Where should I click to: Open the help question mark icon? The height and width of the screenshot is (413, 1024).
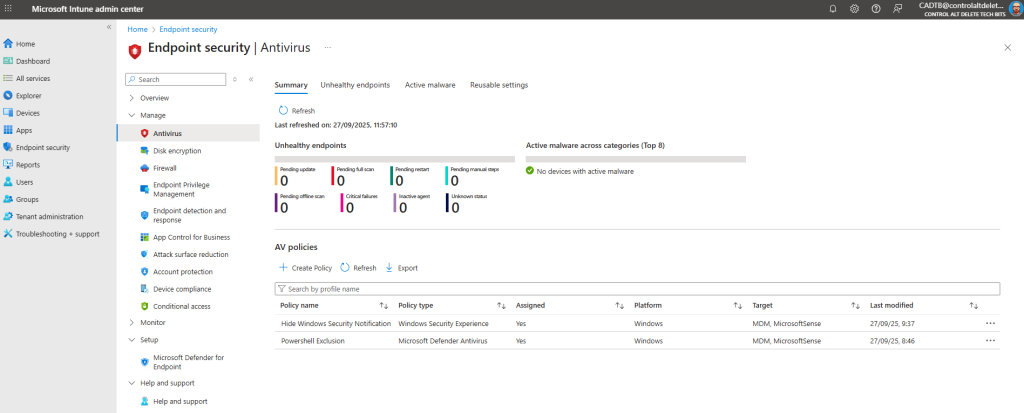(x=876, y=8)
